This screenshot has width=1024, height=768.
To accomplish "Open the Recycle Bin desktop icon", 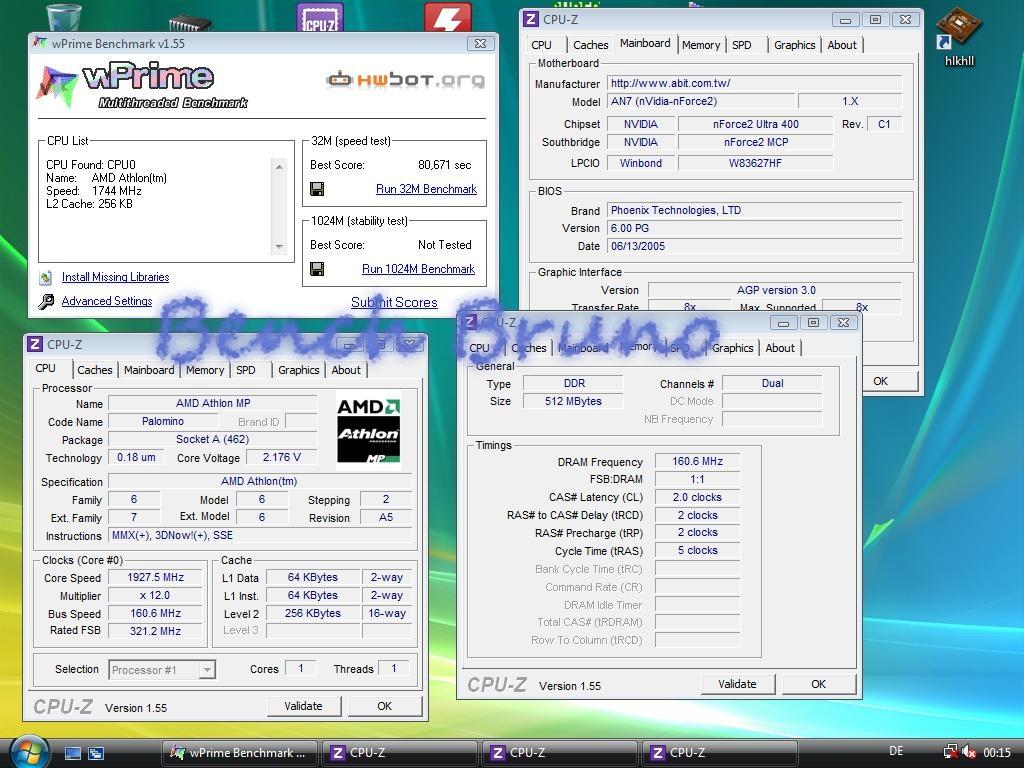I will [x=64, y=16].
